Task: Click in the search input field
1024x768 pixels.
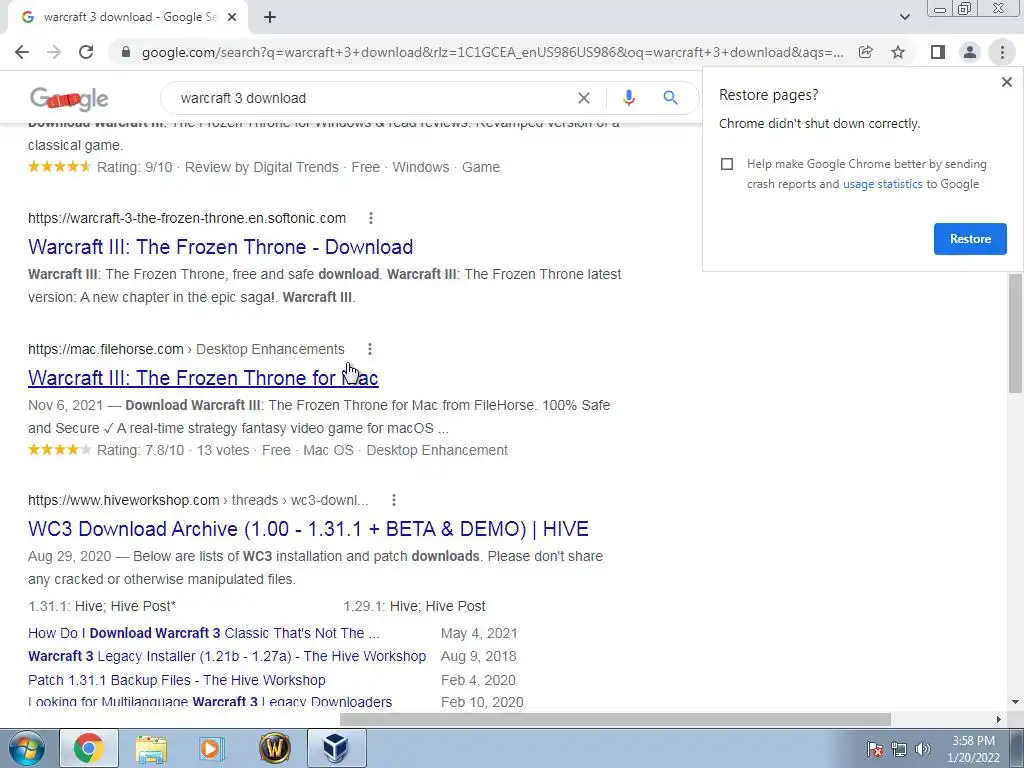Action: click(372, 98)
